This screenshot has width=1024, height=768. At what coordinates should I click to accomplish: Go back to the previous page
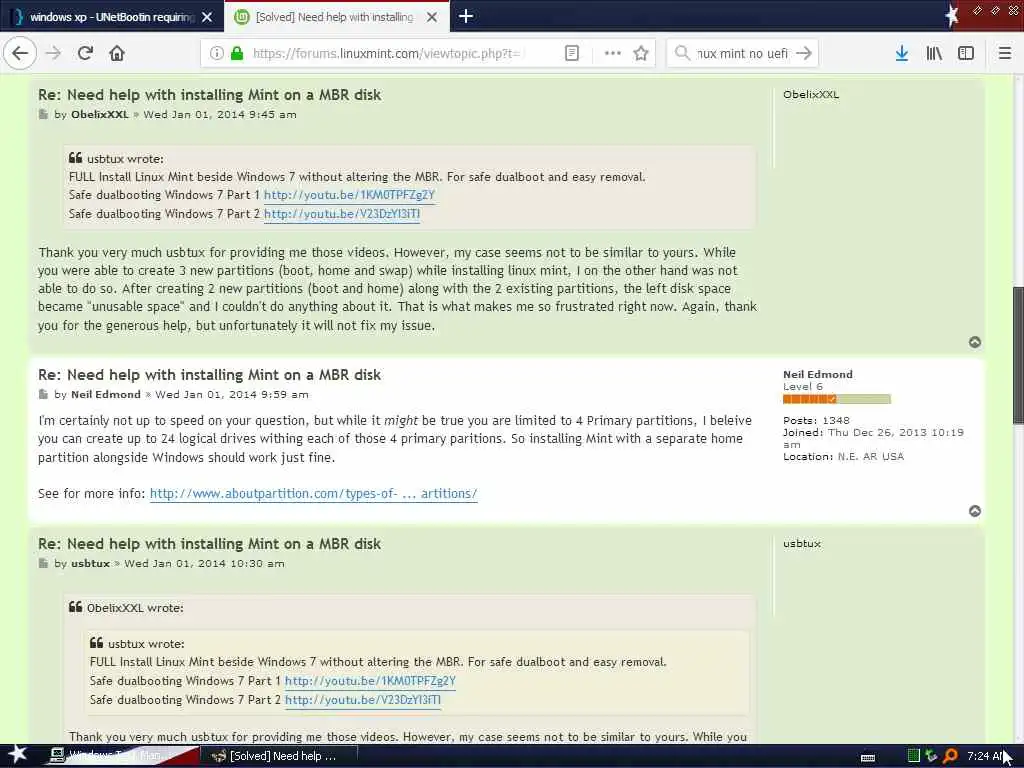(20, 53)
